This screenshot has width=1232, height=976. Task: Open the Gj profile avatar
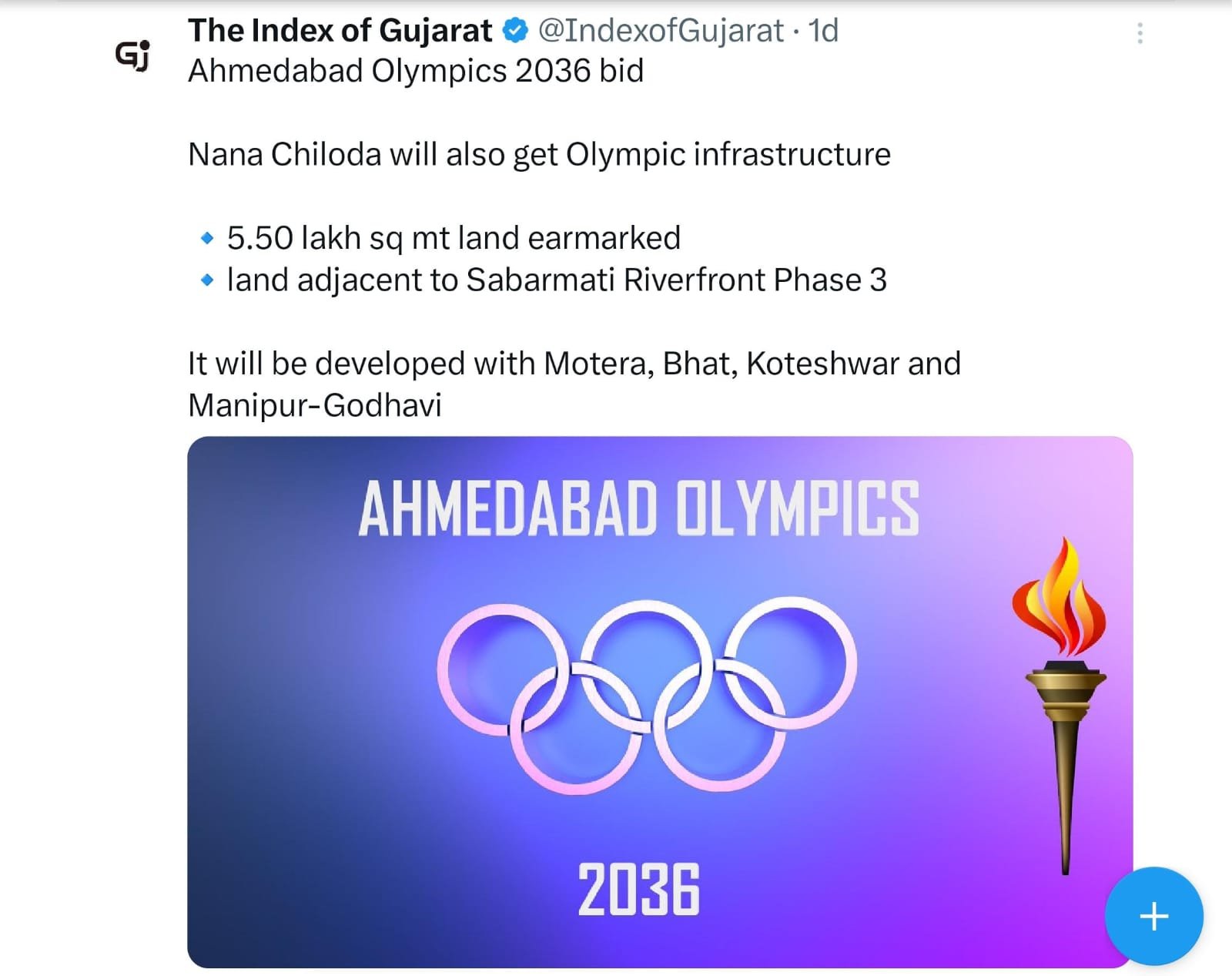tap(132, 55)
